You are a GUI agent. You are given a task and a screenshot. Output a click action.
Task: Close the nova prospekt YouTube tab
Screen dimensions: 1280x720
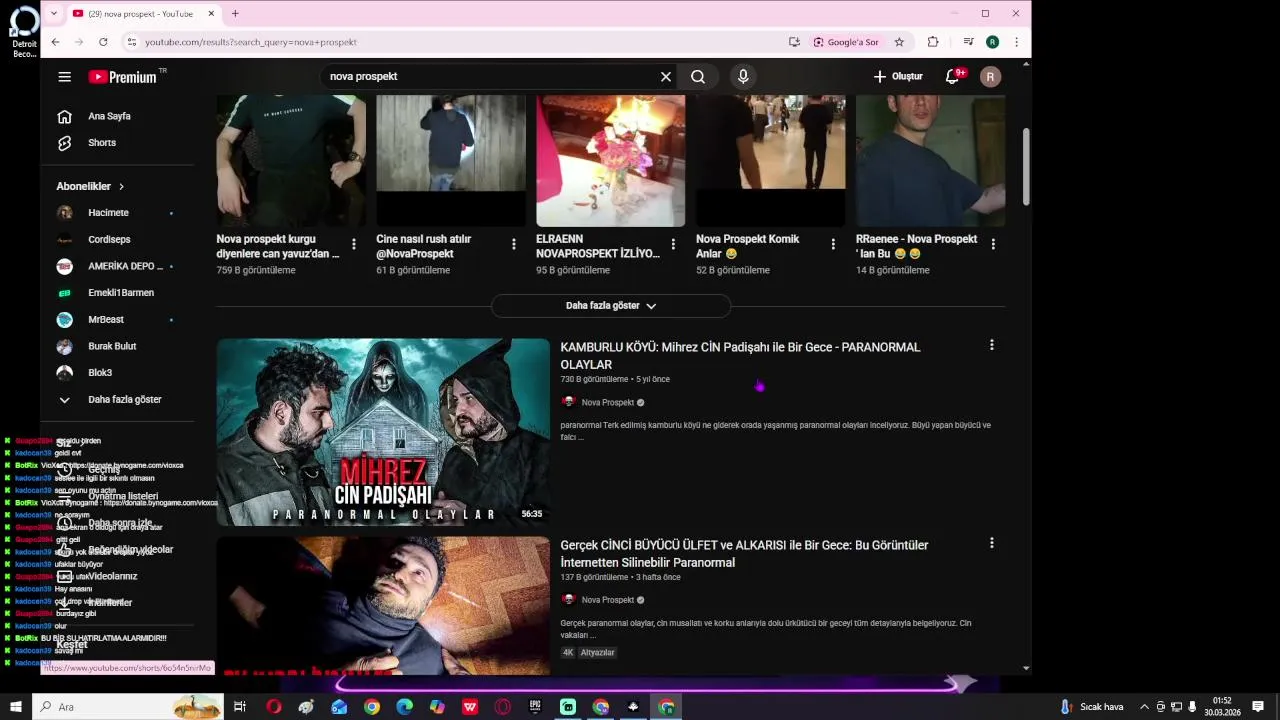pyautogui.click(x=211, y=14)
